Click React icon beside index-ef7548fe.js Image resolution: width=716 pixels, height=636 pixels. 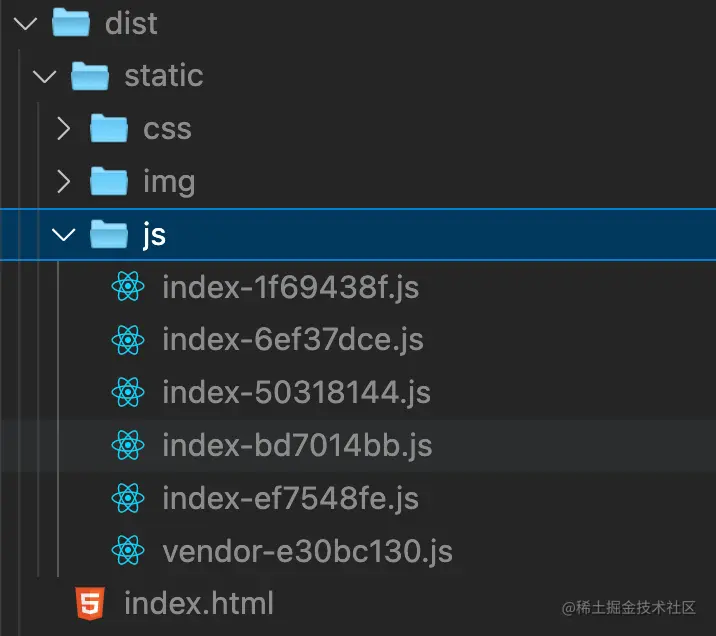point(128,498)
